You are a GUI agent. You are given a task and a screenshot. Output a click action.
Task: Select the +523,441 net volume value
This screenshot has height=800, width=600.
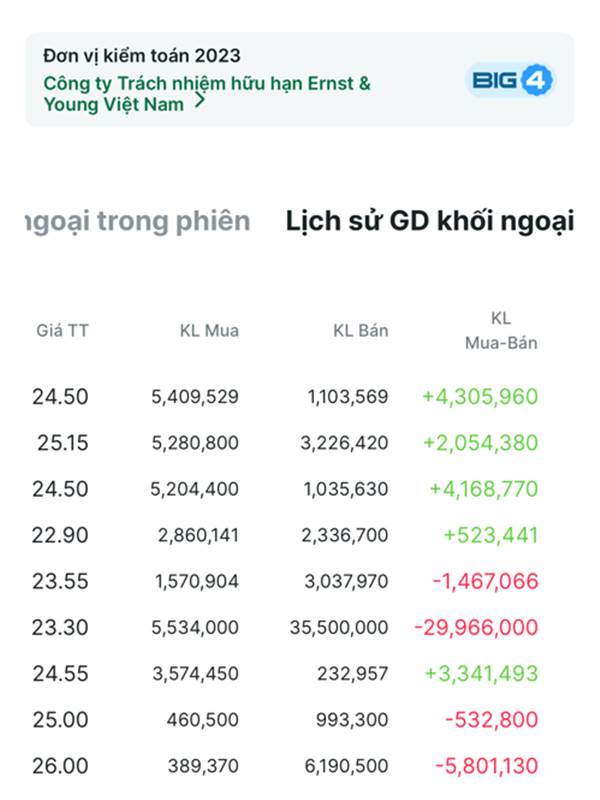[x=490, y=536]
